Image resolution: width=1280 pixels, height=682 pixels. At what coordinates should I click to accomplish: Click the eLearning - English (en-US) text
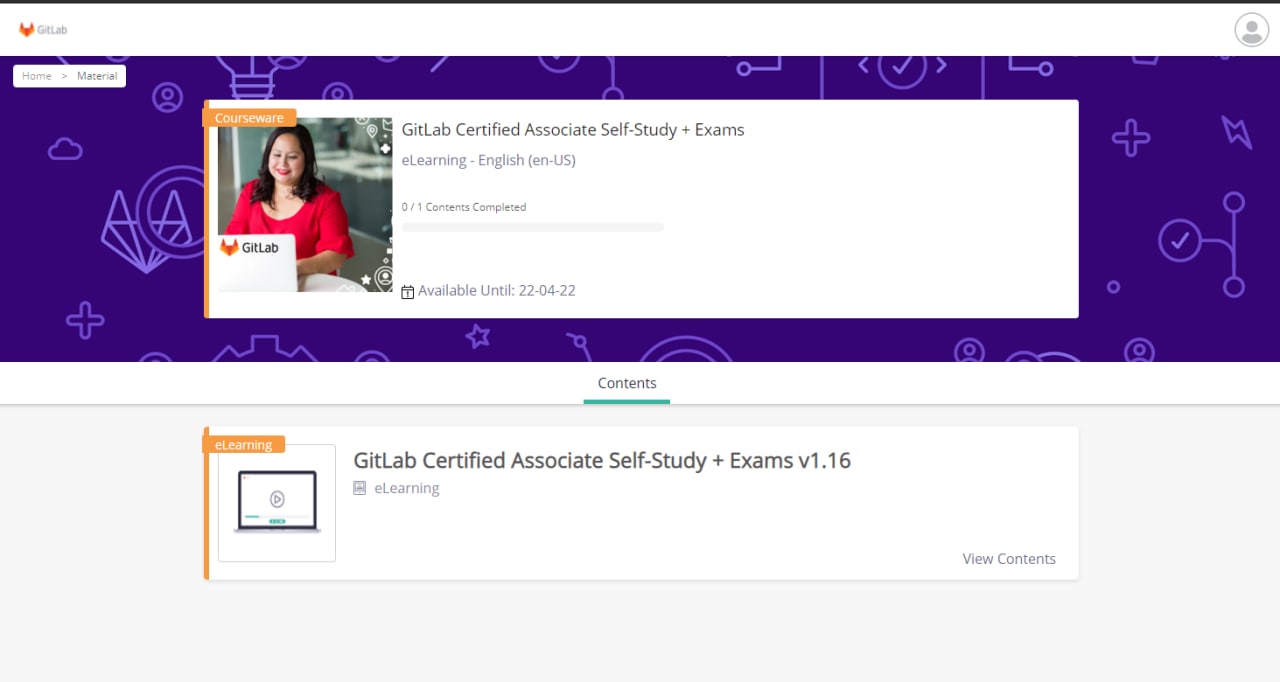pos(489,160)
